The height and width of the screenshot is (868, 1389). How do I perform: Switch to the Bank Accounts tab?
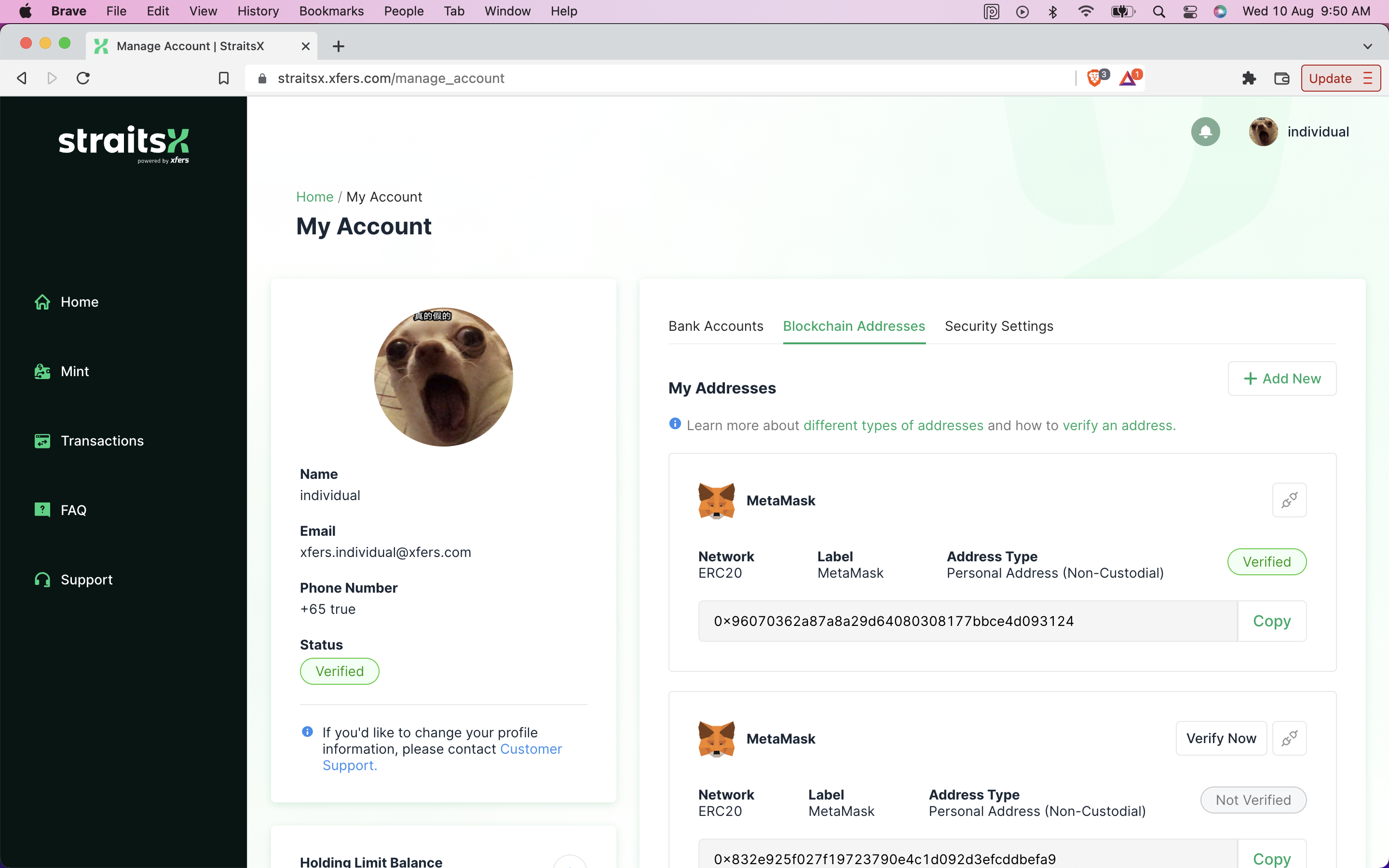(715, 326)
